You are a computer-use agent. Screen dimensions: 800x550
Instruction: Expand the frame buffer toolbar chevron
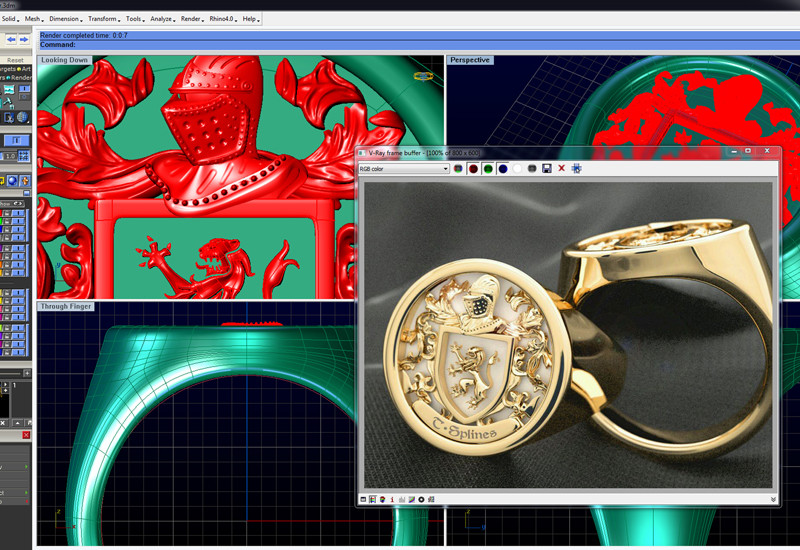click(773, 499)
